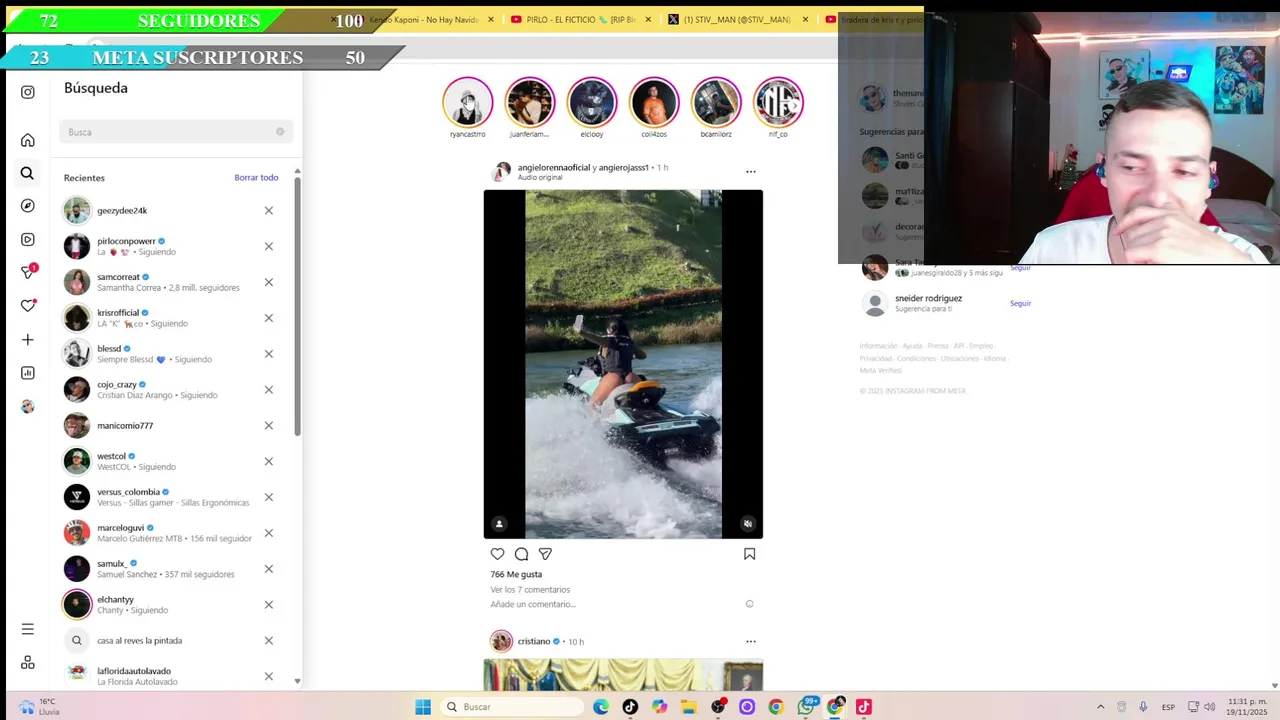The image size is (1280, 720).
Task: Clear the search field text
Action: 280,132
